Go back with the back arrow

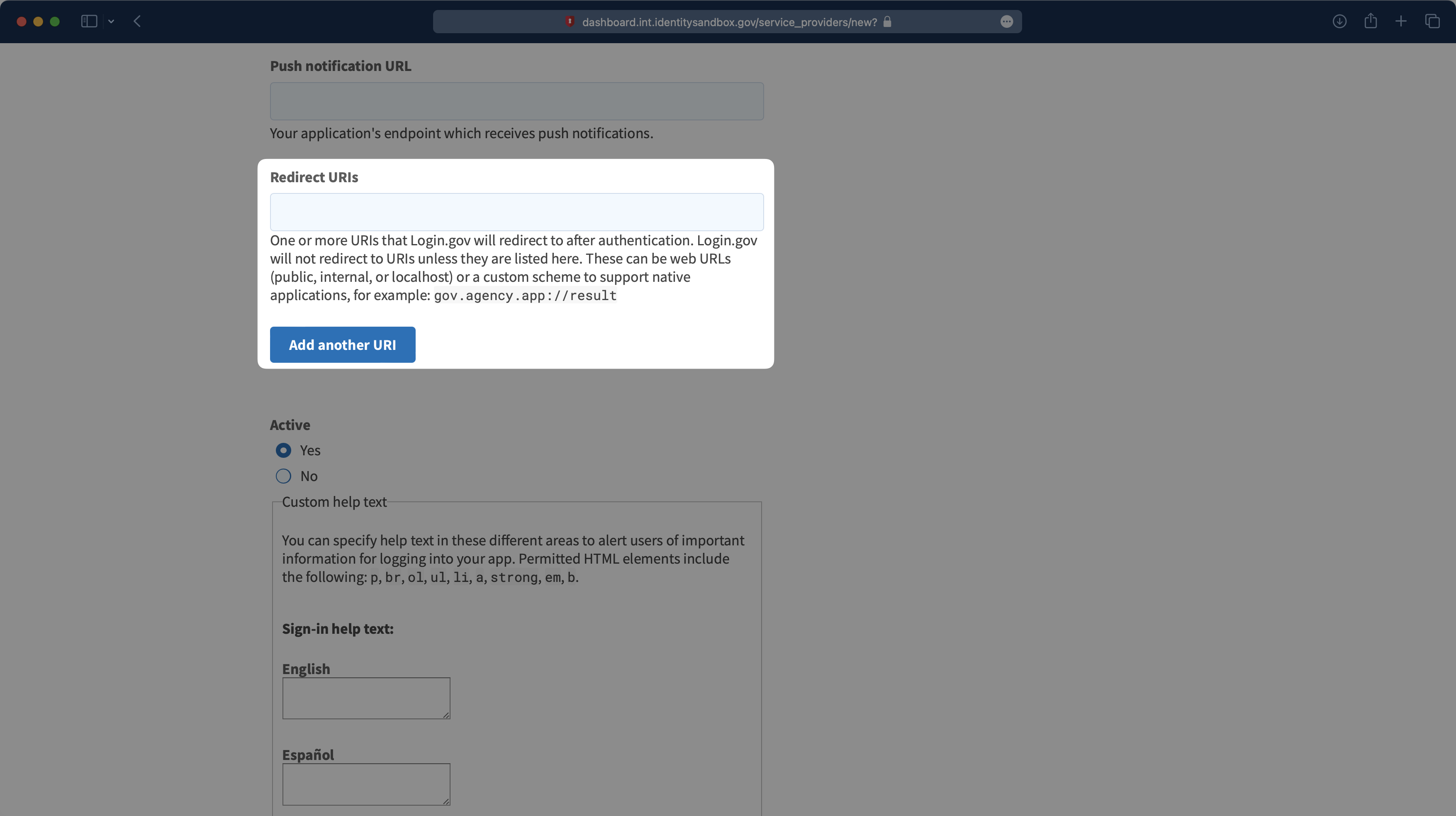(137, 22)
